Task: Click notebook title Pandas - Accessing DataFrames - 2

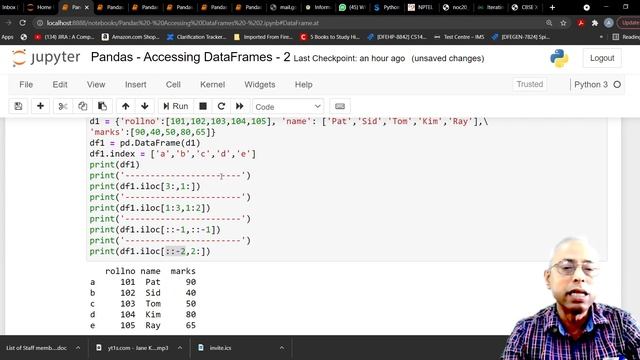Action: (x=191, y=57)
